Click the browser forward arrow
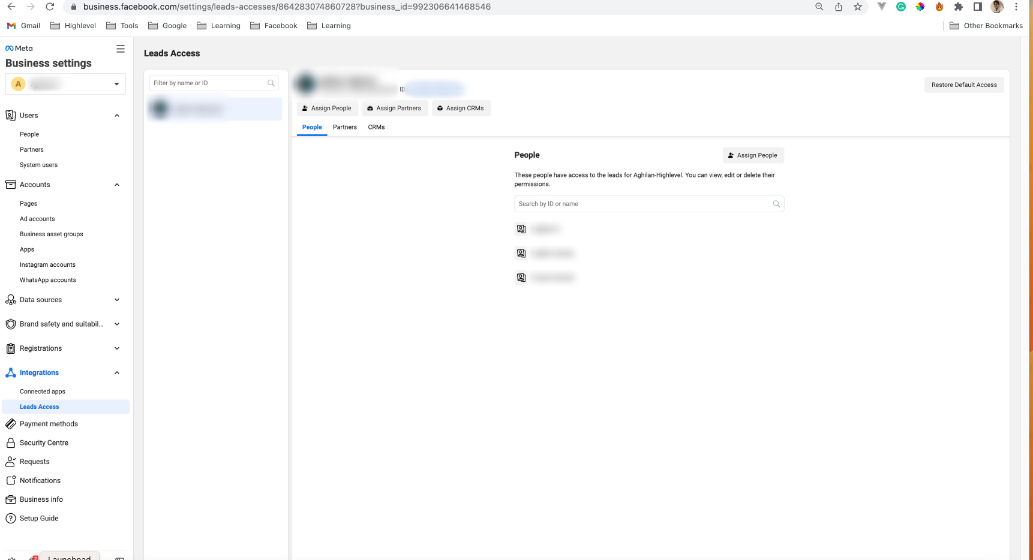Image resolution: width=1033 pixels, height=560 pixels. tap(30, 7)
